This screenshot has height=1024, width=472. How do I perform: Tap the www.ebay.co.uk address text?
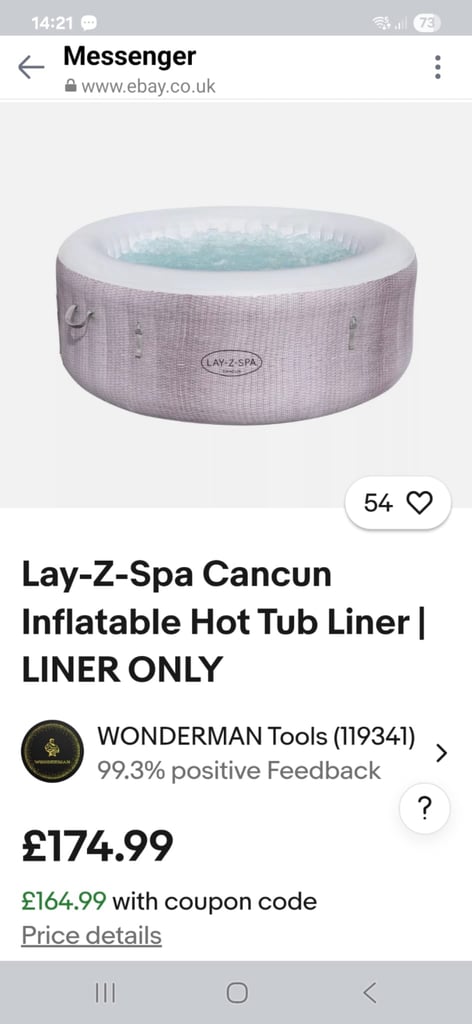(148, 86)
